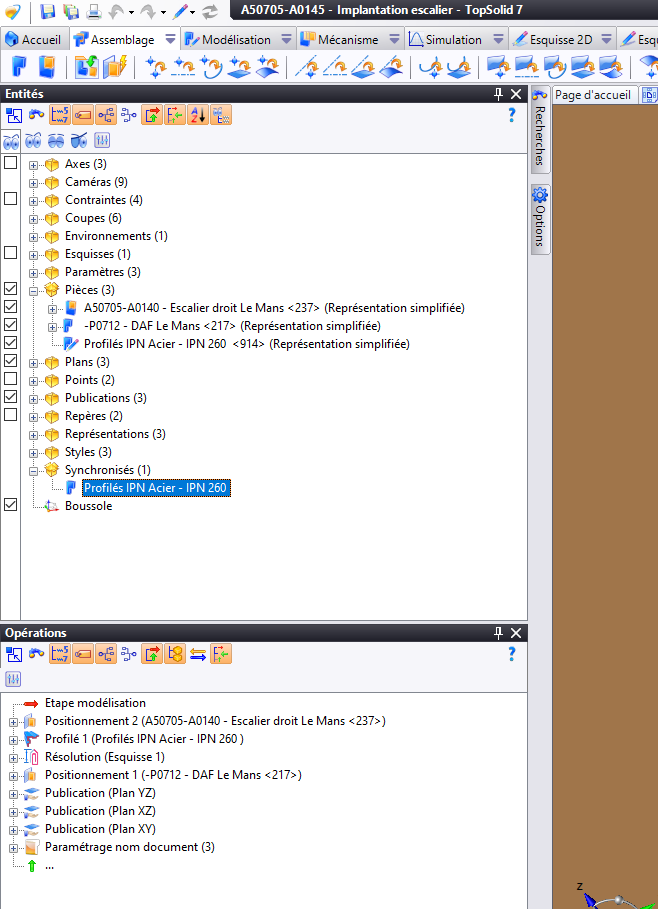Screen dimensions: 658x909
Task: Click the closed eyes hide icon in Entités
Action: (56, 140)
